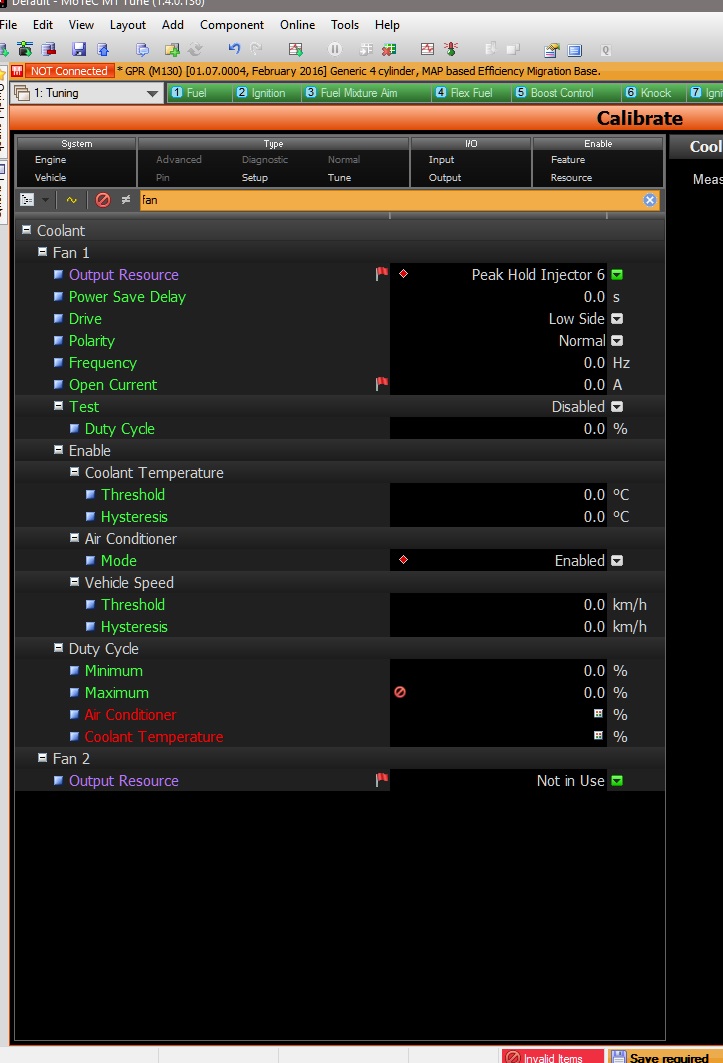723x1063 pixels.
Task: Toggle the Advanced type filter
Action: 179,159
